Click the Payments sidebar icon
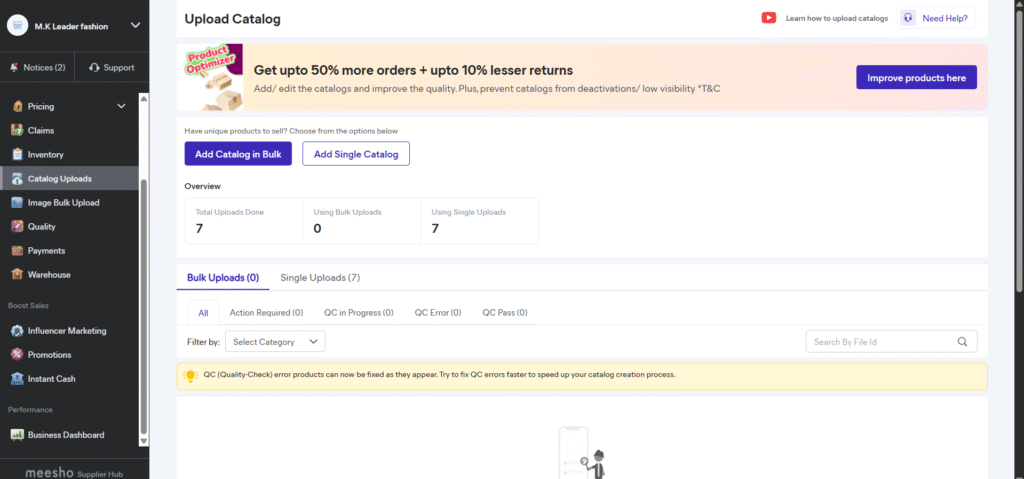1024x479 pixels. [x=17, y=250]
